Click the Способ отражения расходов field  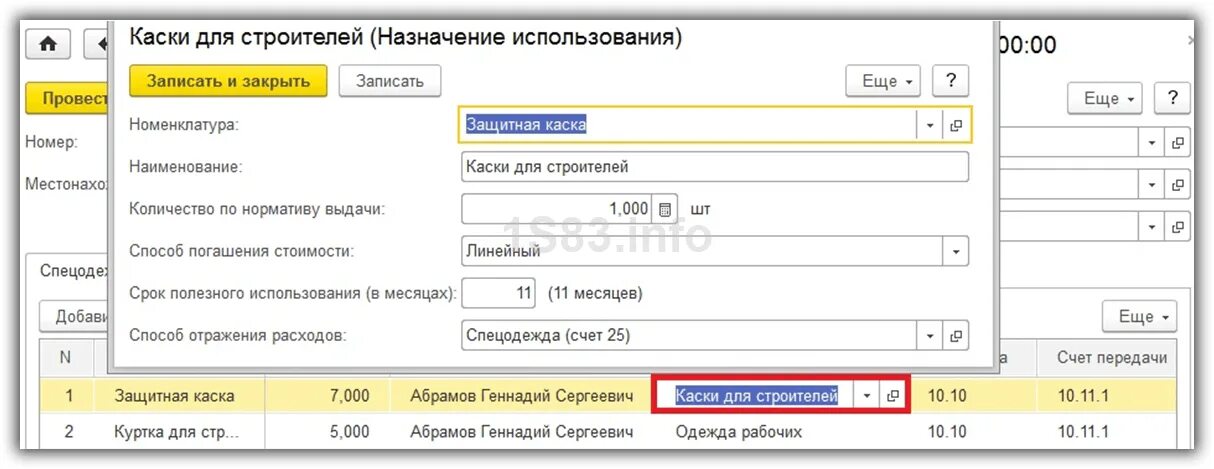(x=689, y=336)
